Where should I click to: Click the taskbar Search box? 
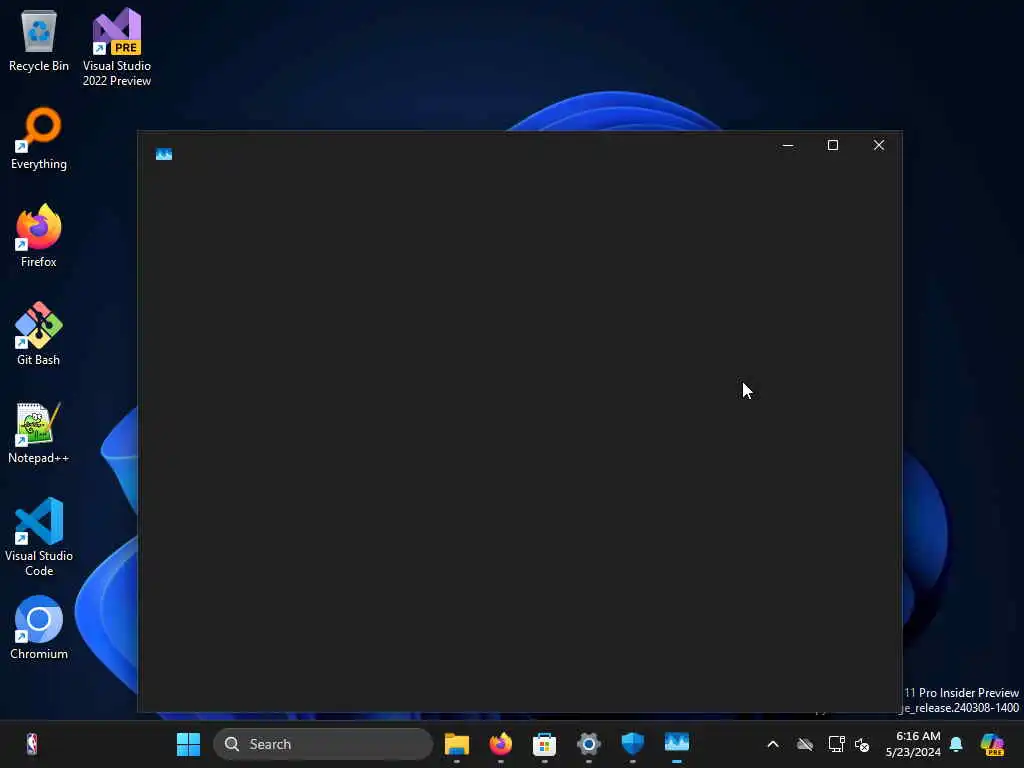[x=323, y=744]
